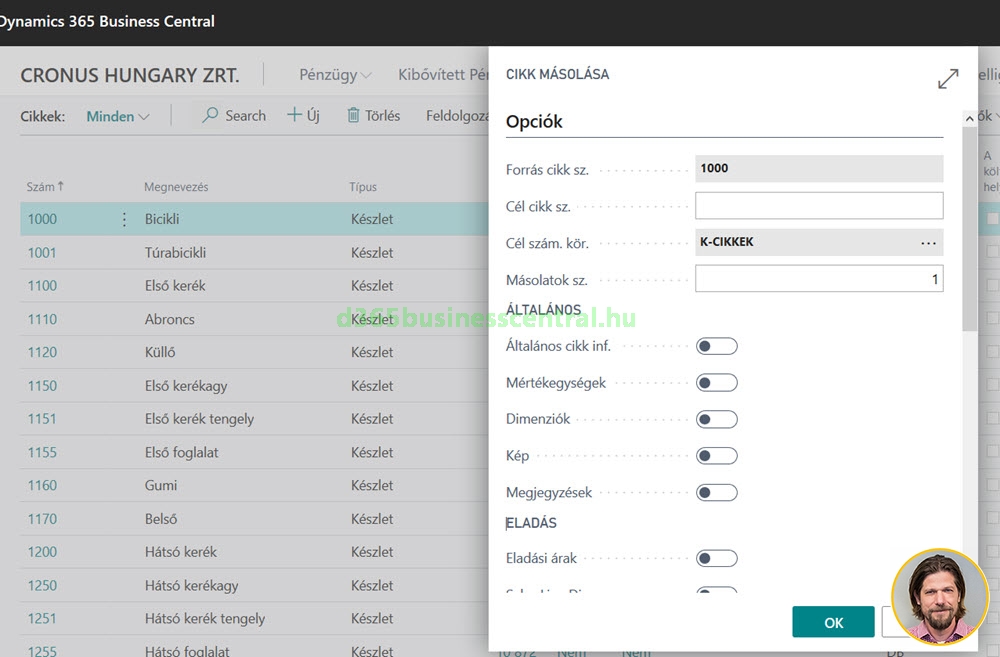1000x657 pixels.
Task: Open the Minden view filter dropdown
Action: (x=118, y=116)
